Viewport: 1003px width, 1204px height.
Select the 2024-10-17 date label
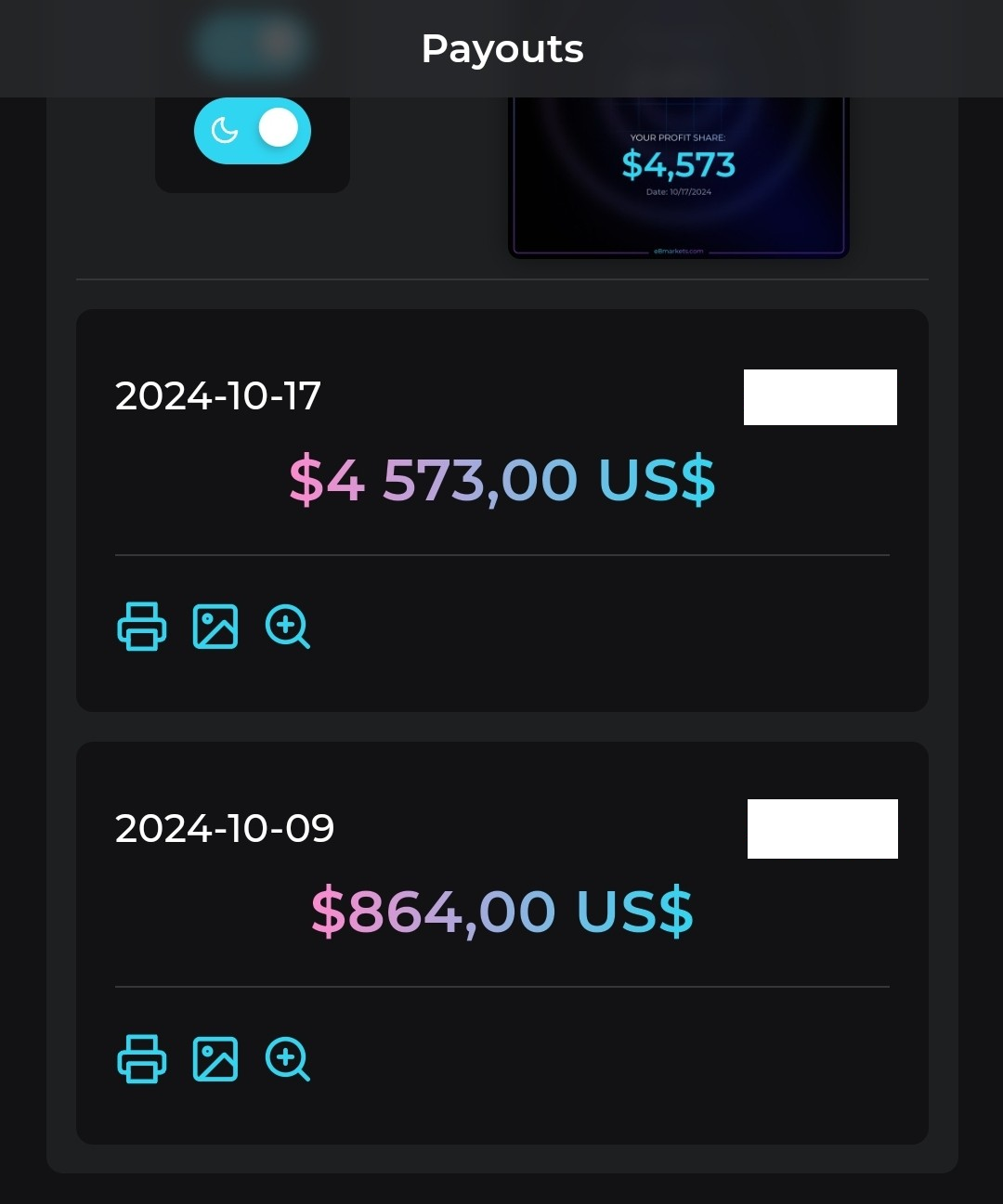point(218,396)
